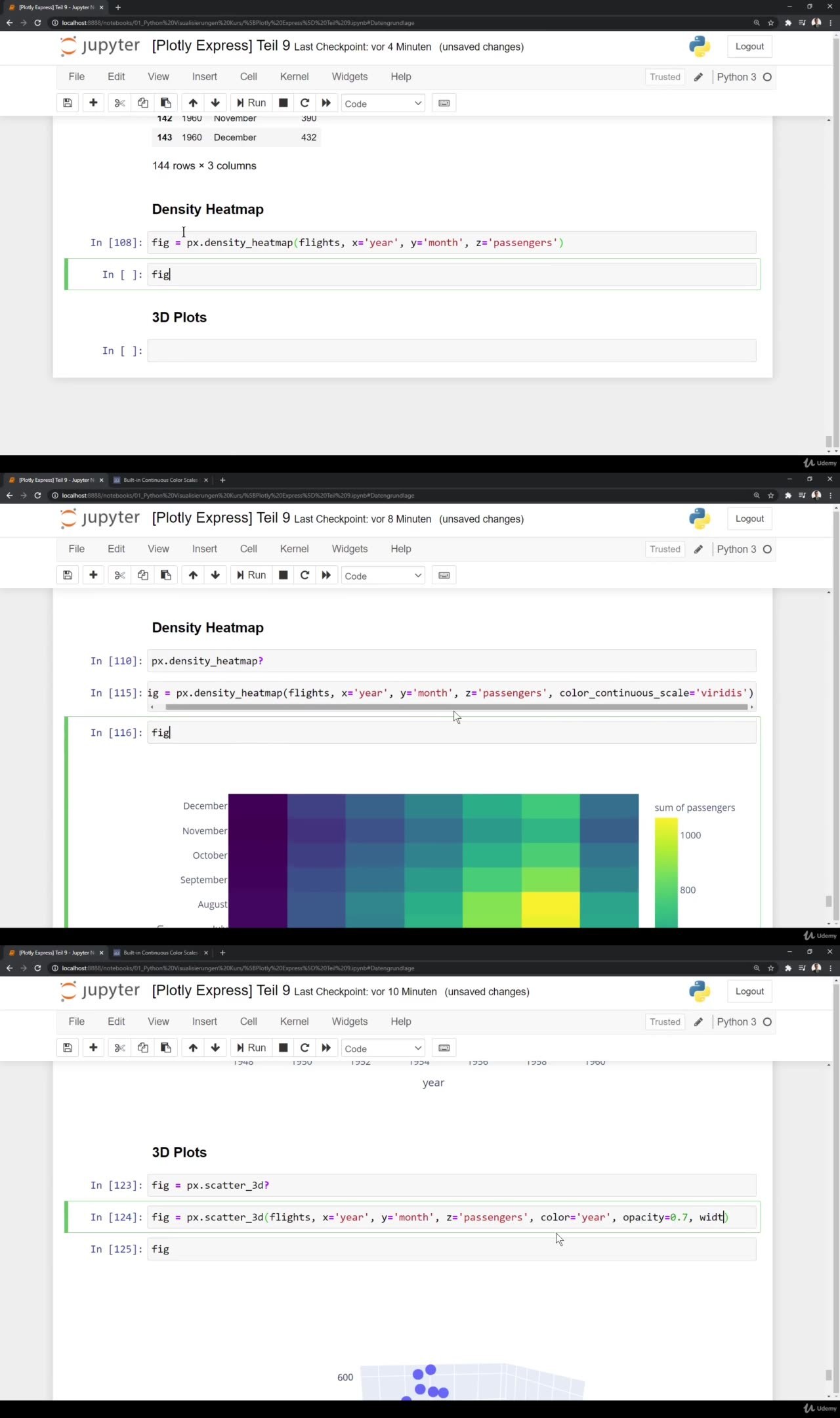
Task: Click the scissors cut icon in the middle notebook toolbar
Action: pyautogui.click(x=119, y=576)
